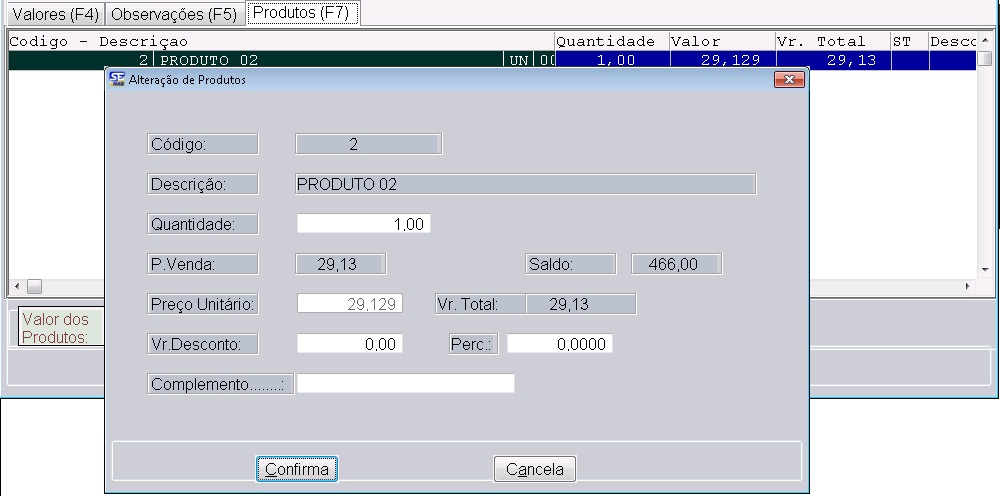The height and width of the screenshot is (496, 1000).
Task: Select the Perc. percentage field
Action: coord(559,344)
